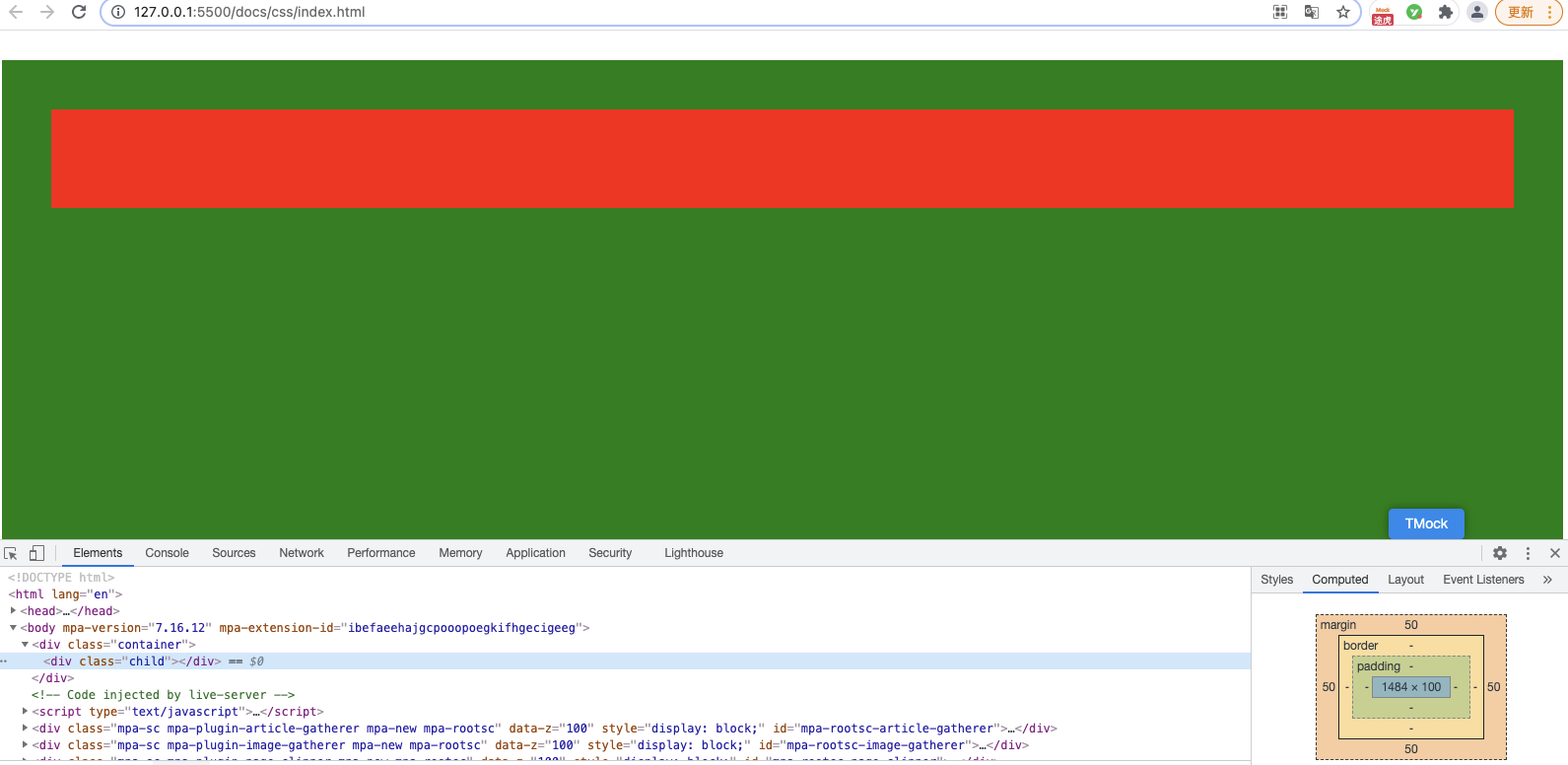Screen dimensions: 1568x765
Task: Open the translate page icon
Action: [1312, 12]
